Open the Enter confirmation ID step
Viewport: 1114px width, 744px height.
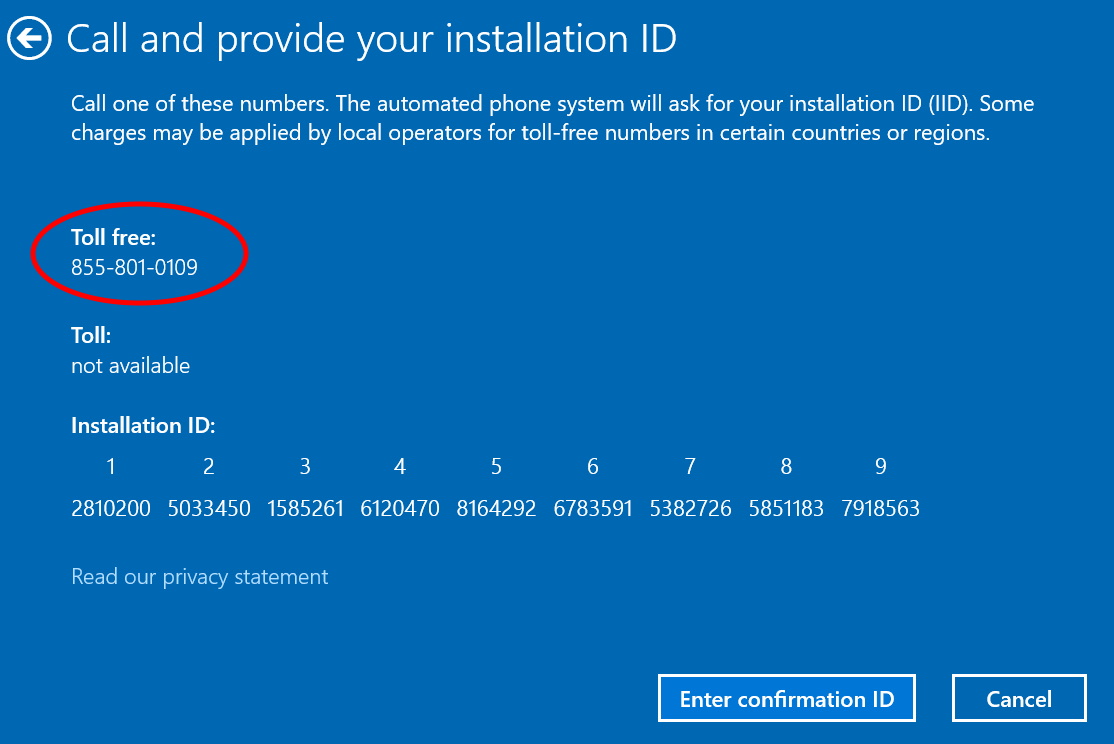[786, 699]
